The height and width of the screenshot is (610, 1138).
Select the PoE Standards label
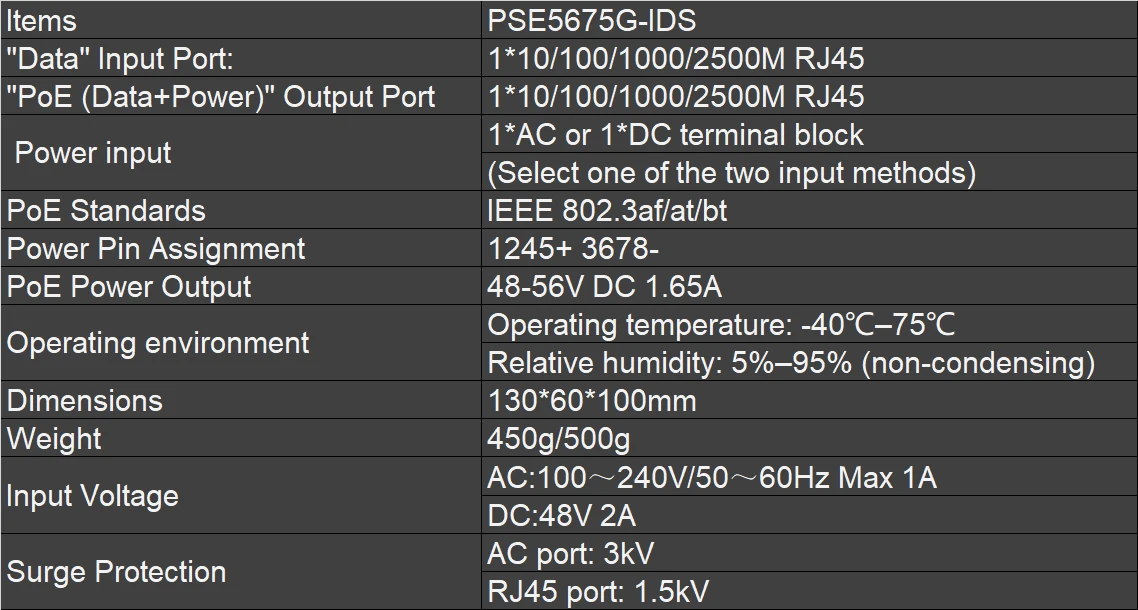coord(106,211)
